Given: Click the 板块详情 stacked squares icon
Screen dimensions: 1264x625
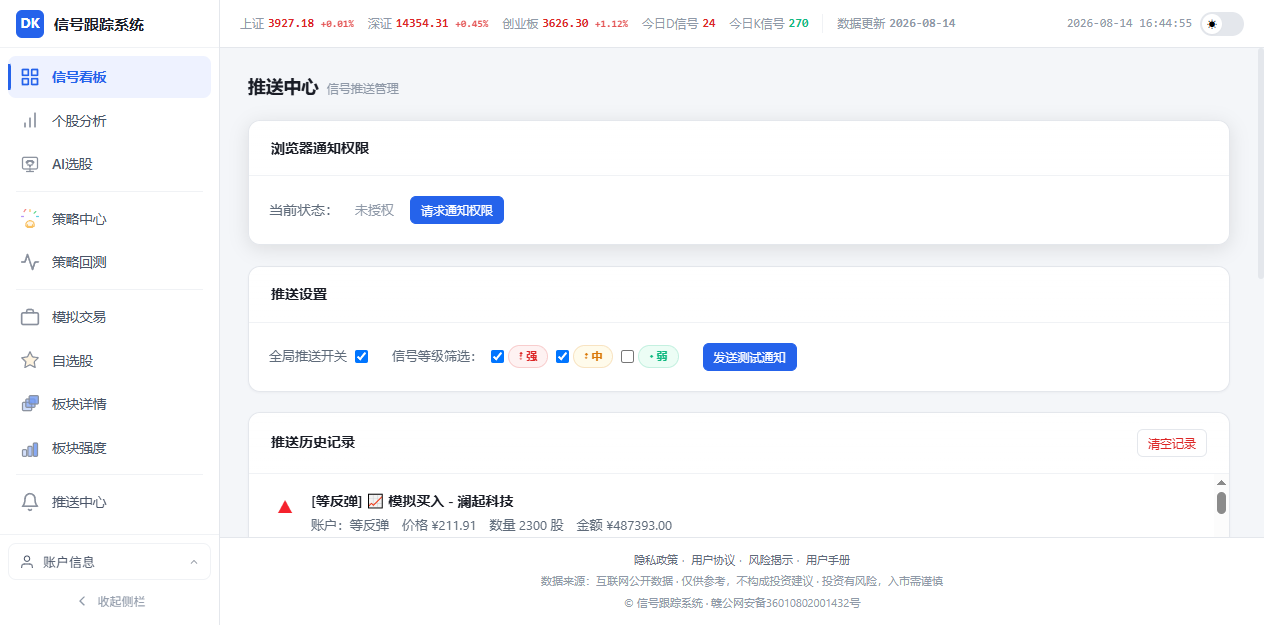Looking at the screenshot, I should 30,404.
